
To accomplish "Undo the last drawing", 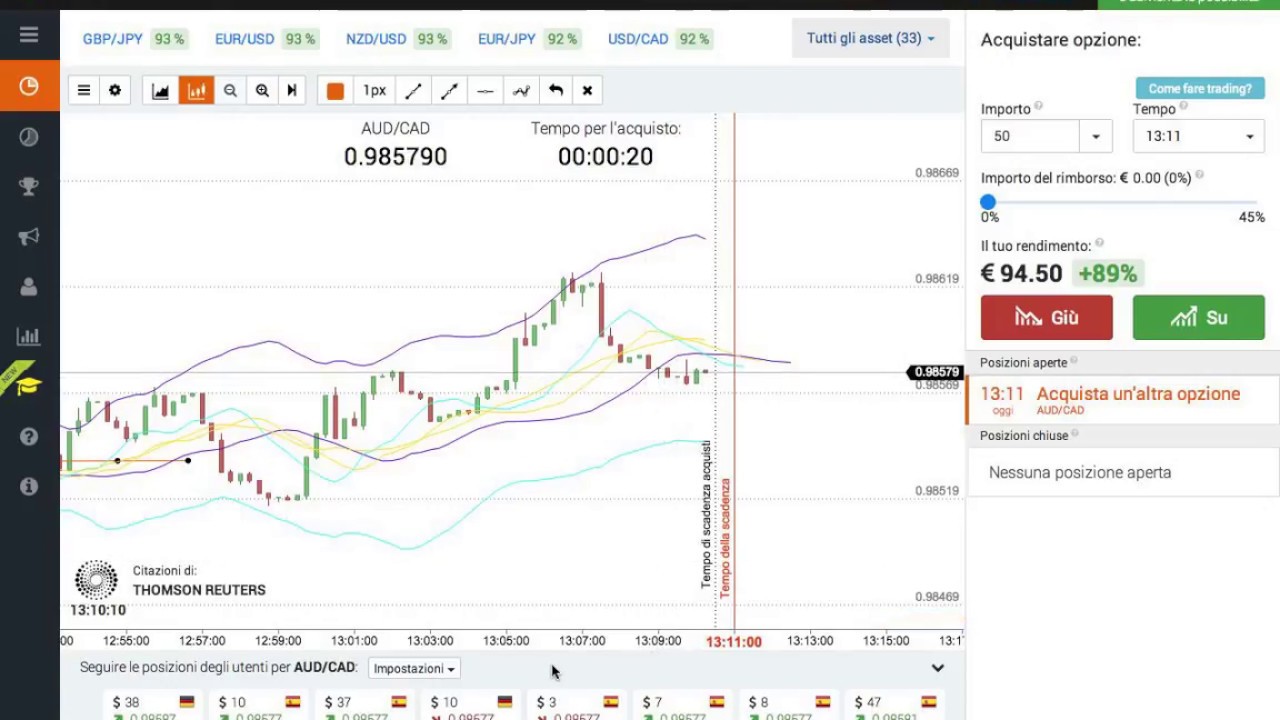I will (x=556, y=91).
